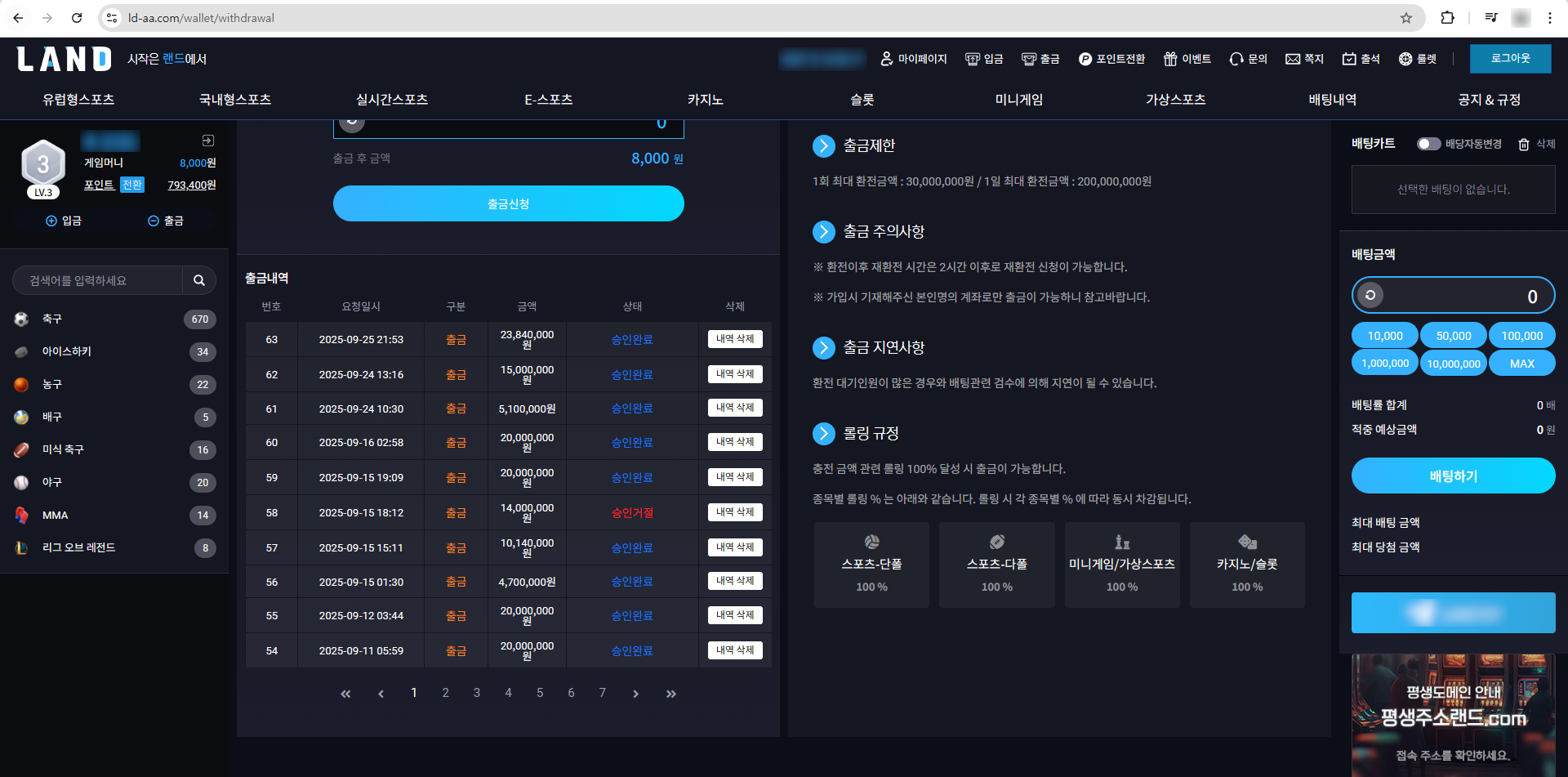Open the 평생도메인 안내 banner
This screenshot has height=777, width=1568.
[1454, 716]
